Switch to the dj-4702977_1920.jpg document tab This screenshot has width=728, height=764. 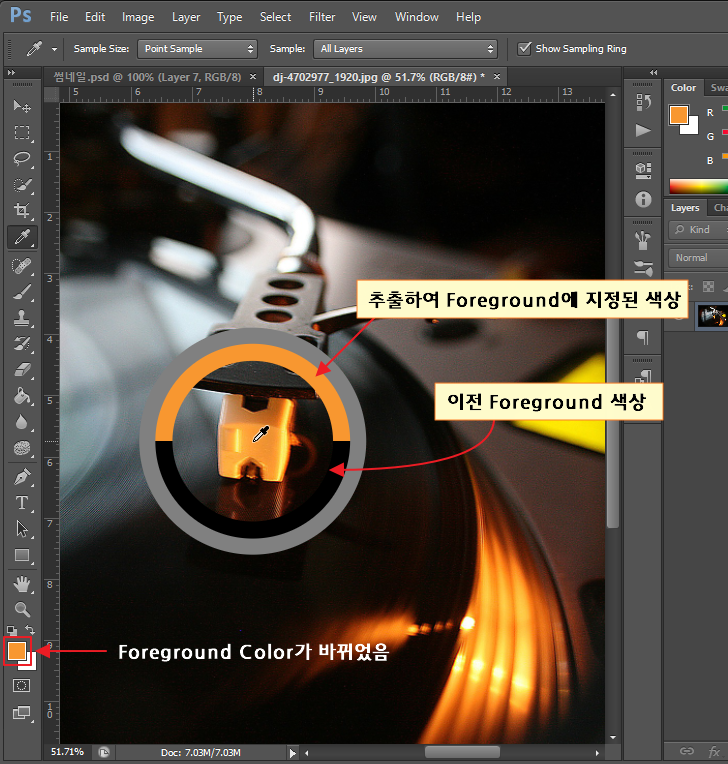[379, 77]
